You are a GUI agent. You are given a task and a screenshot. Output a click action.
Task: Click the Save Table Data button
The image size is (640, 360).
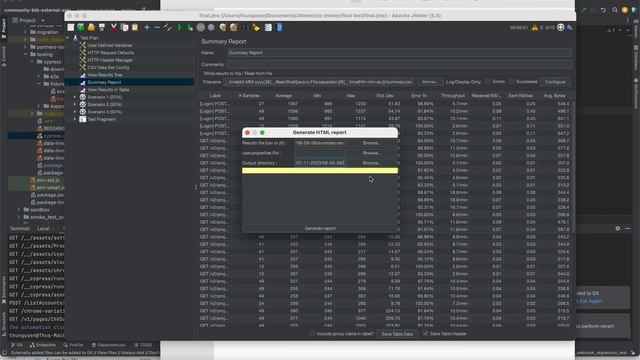point(397,334)
